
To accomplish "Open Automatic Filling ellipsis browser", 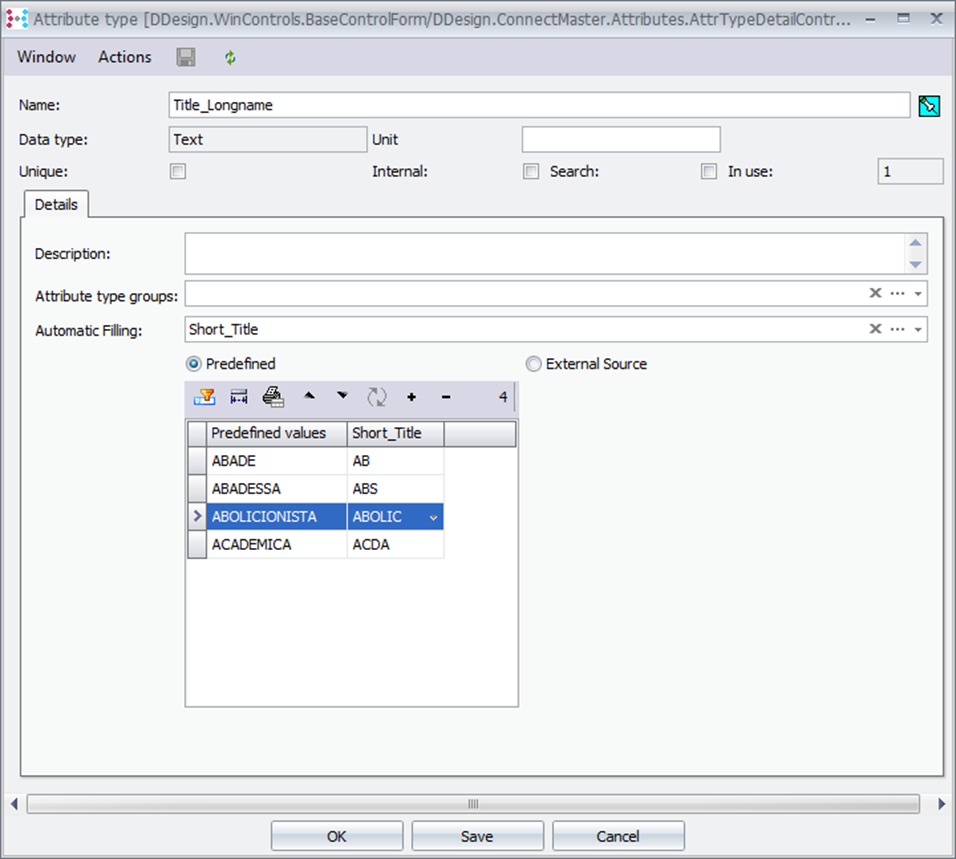I will tap(897, 329).
